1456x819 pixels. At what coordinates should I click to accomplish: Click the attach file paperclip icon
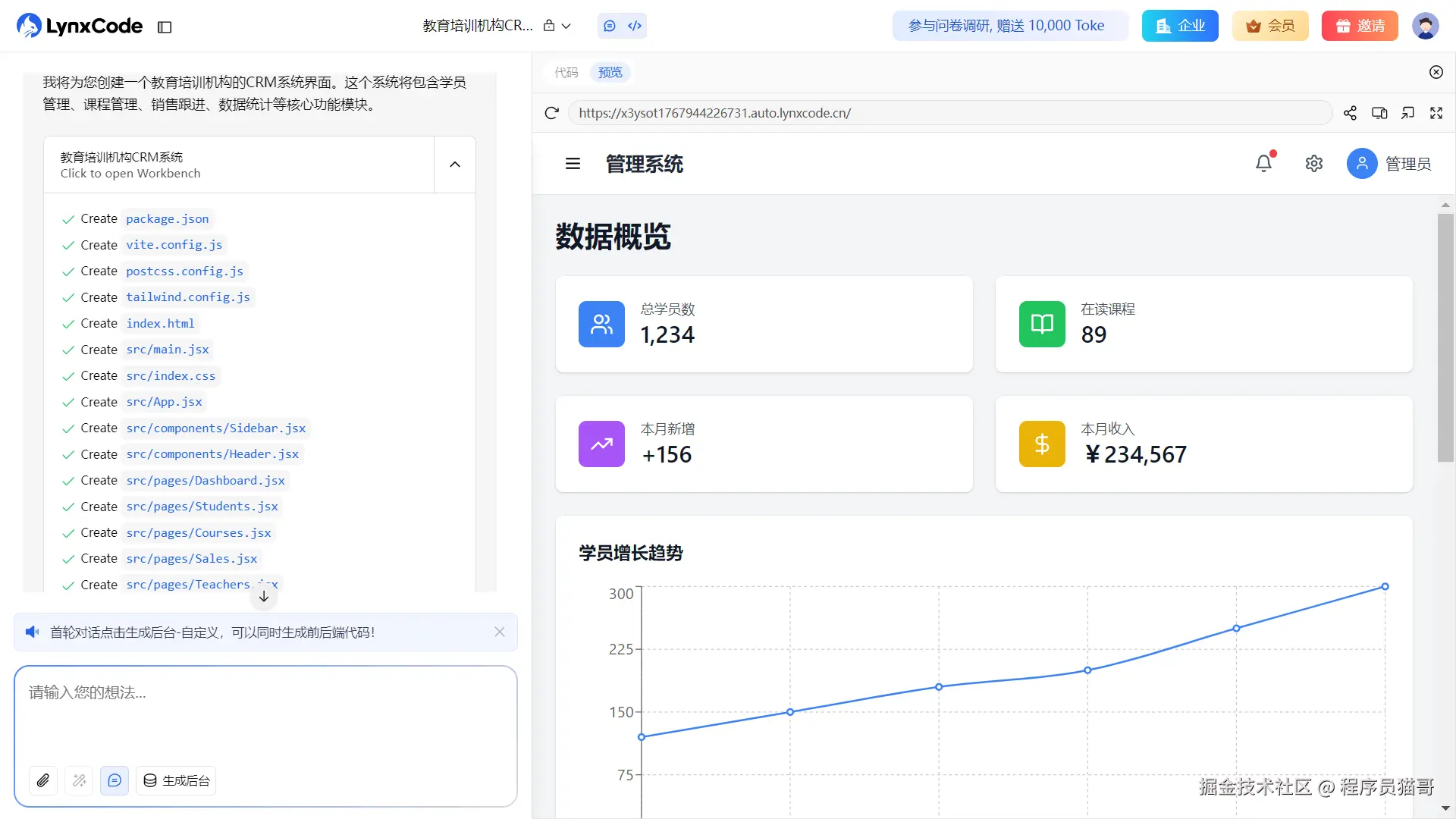point(43,780)
